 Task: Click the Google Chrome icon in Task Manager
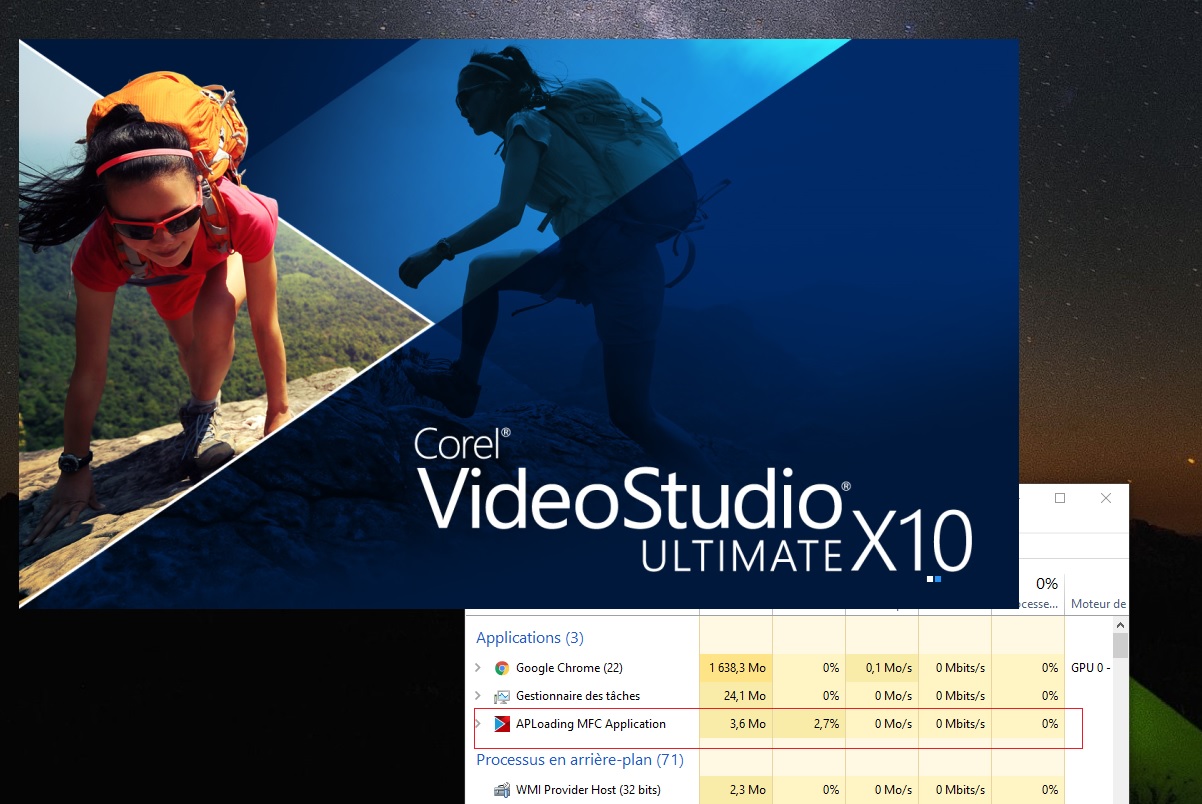coord(502,668)
